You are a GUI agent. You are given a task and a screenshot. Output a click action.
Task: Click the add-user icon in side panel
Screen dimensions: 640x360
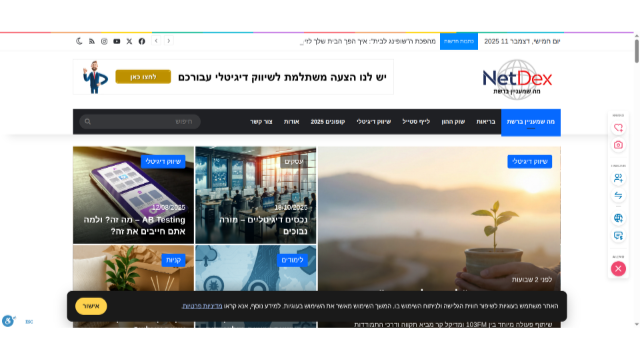pyautogui.click(x=618, y=178)
